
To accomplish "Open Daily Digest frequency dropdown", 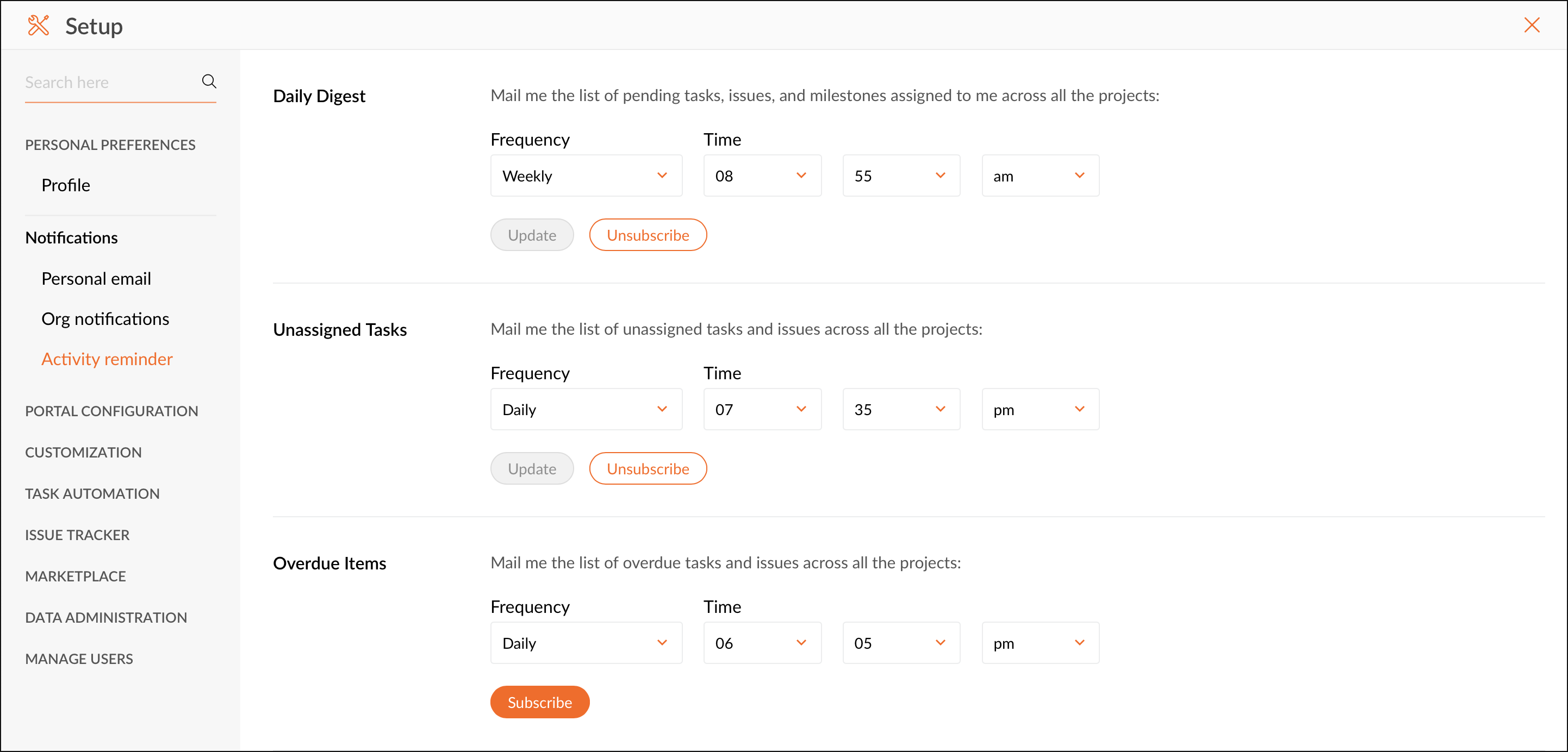I will 586,176.
